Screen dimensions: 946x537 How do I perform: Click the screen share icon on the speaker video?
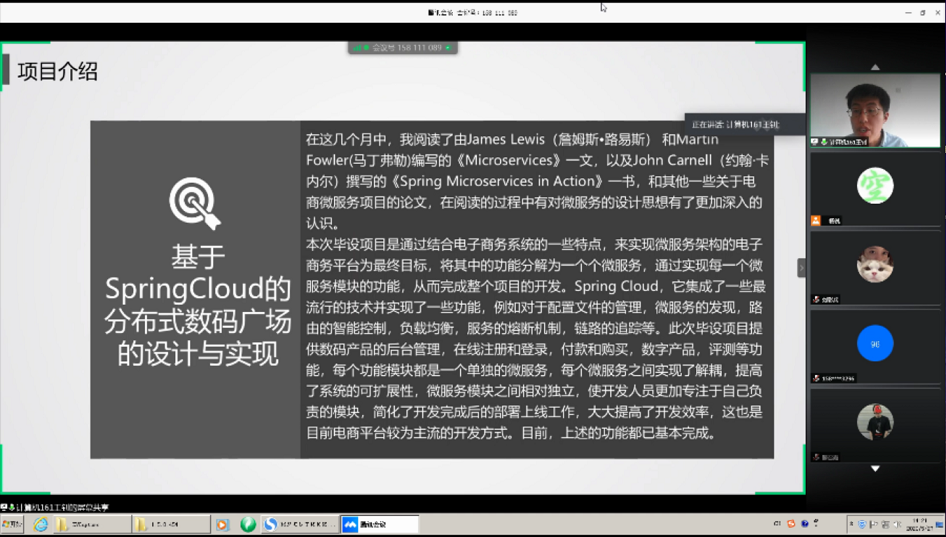(814, 142)
